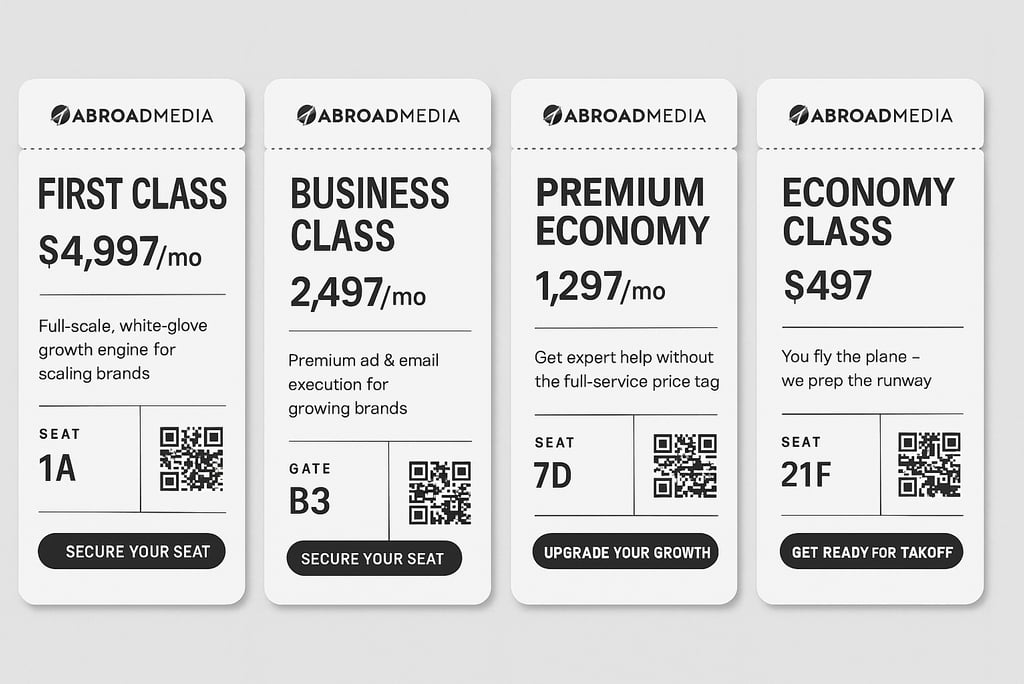This screenshot has height=684, width=1024.
Task: Click AbroadMedia logo on Business Class ticket
Action: coord(378,115)
